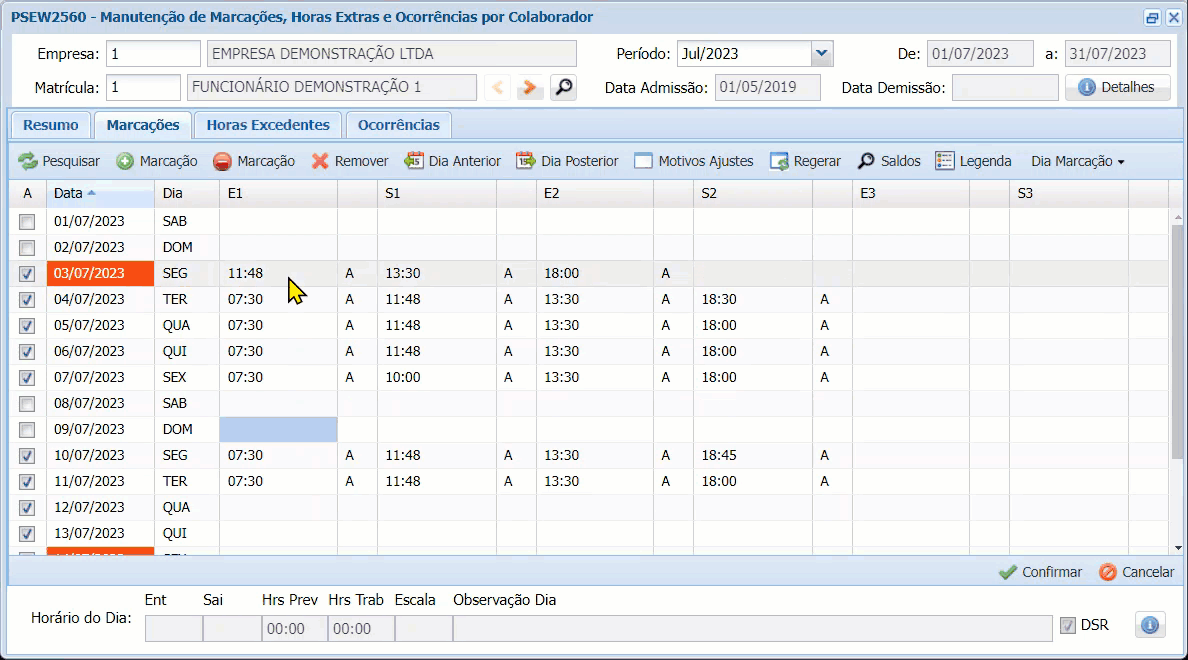Click the Pesquisar refresh icon

click(x=27, y=161)
